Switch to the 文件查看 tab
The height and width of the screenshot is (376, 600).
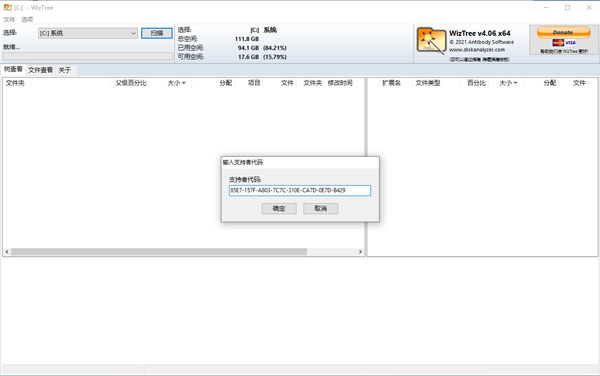point(41,70)
